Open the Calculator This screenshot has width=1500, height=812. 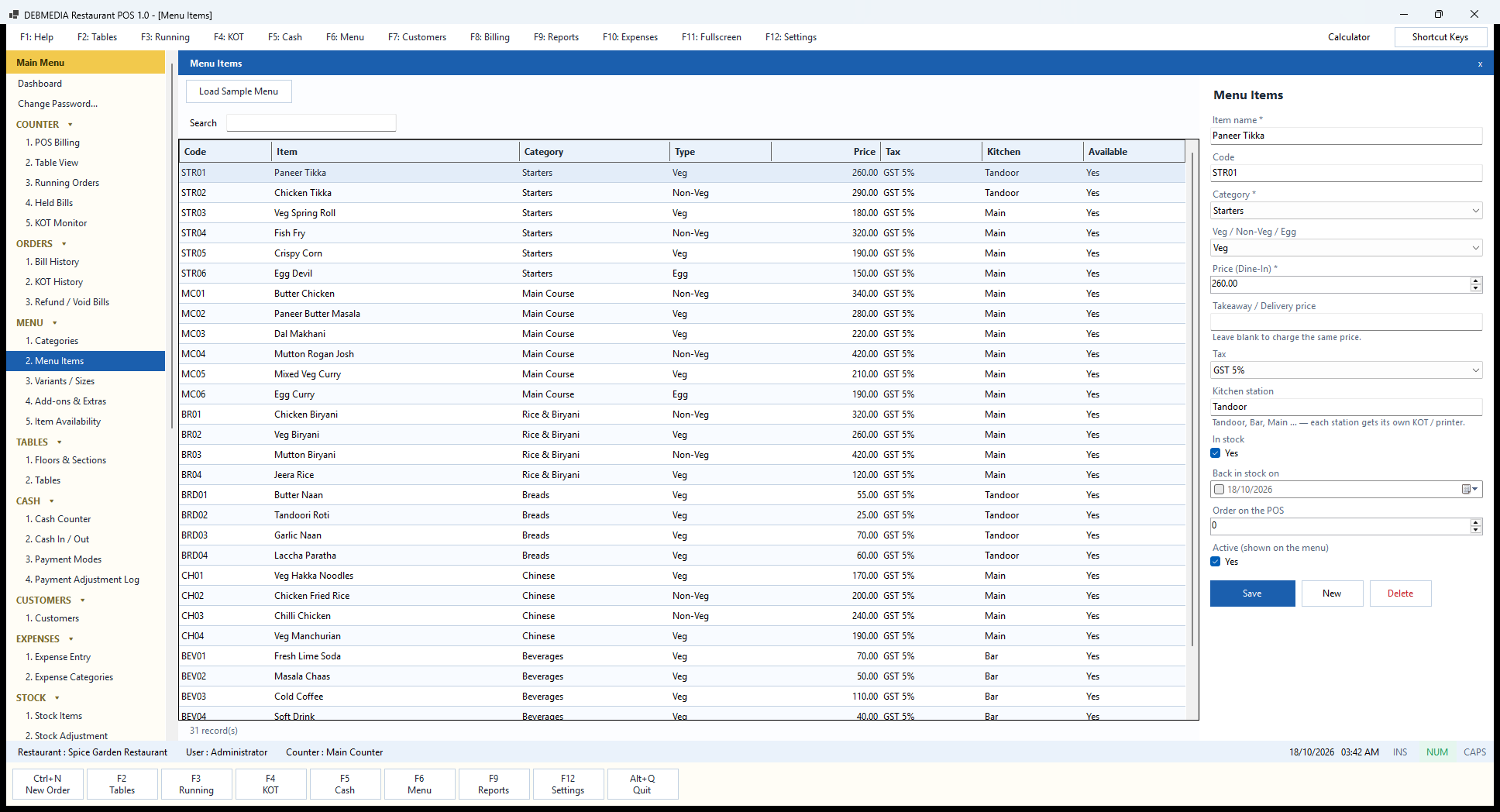(x=1349, y=37)
